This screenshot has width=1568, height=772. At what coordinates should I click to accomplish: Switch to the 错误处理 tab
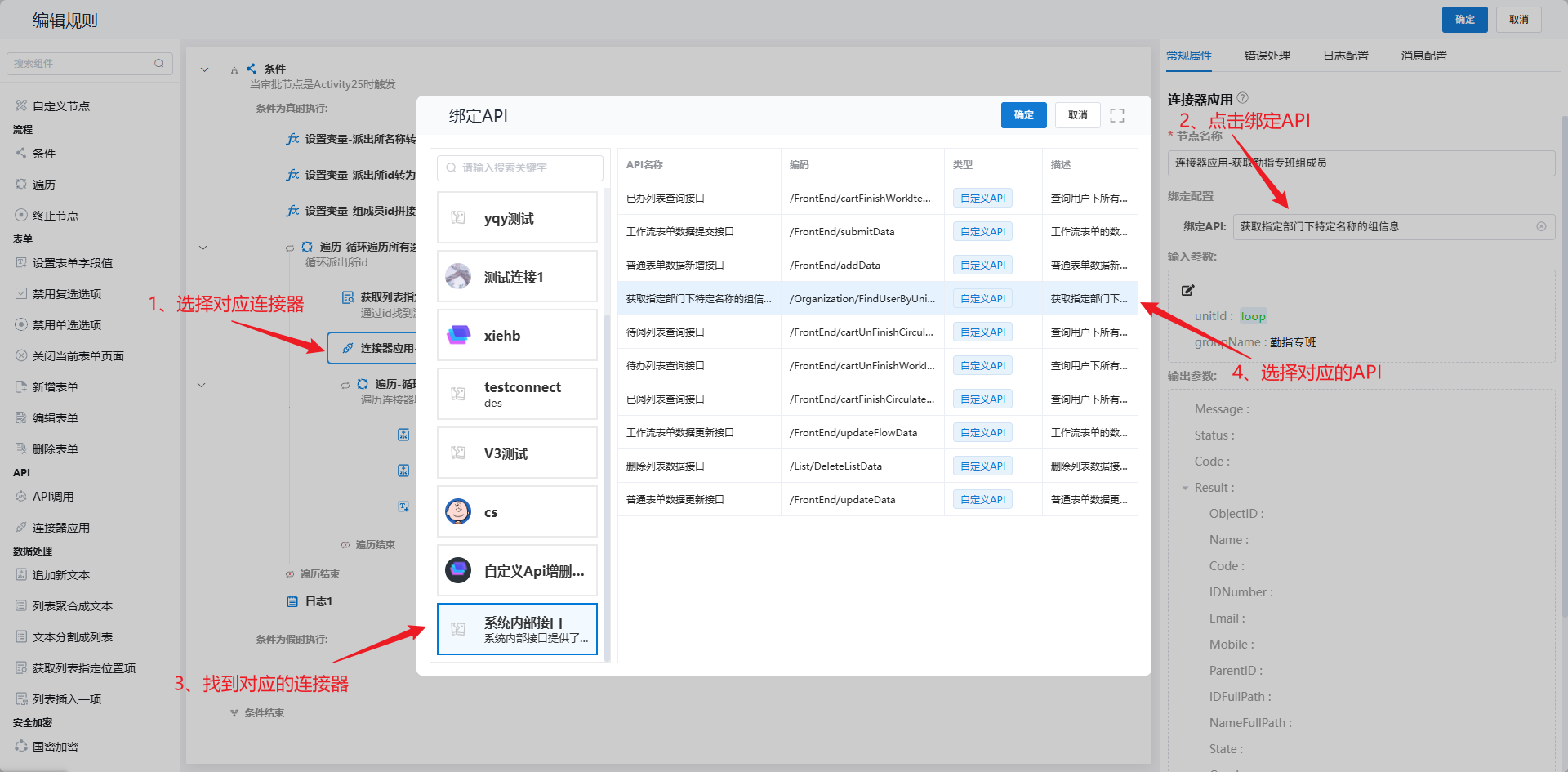(x=1267, y=56)
